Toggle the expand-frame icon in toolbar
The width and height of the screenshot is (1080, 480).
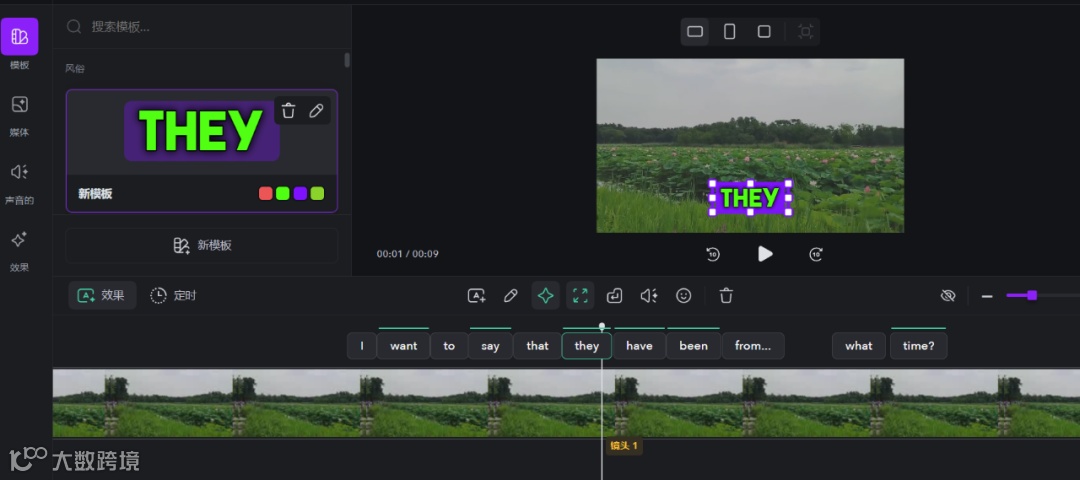click(x=580, y=295)
